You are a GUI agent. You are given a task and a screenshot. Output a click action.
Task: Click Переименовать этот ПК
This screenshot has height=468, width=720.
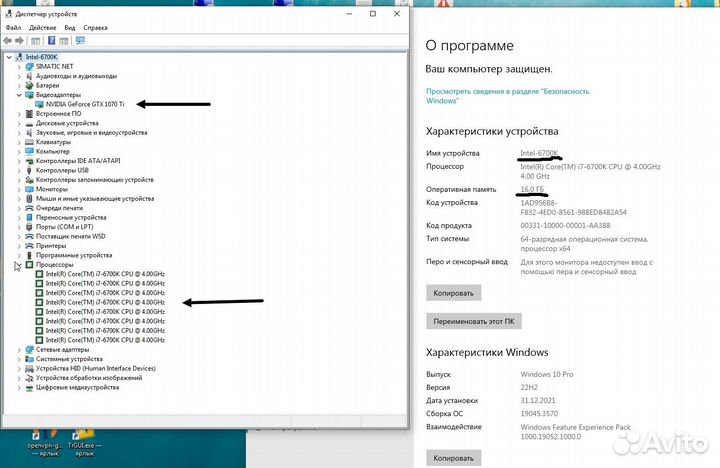pos(473,321)
